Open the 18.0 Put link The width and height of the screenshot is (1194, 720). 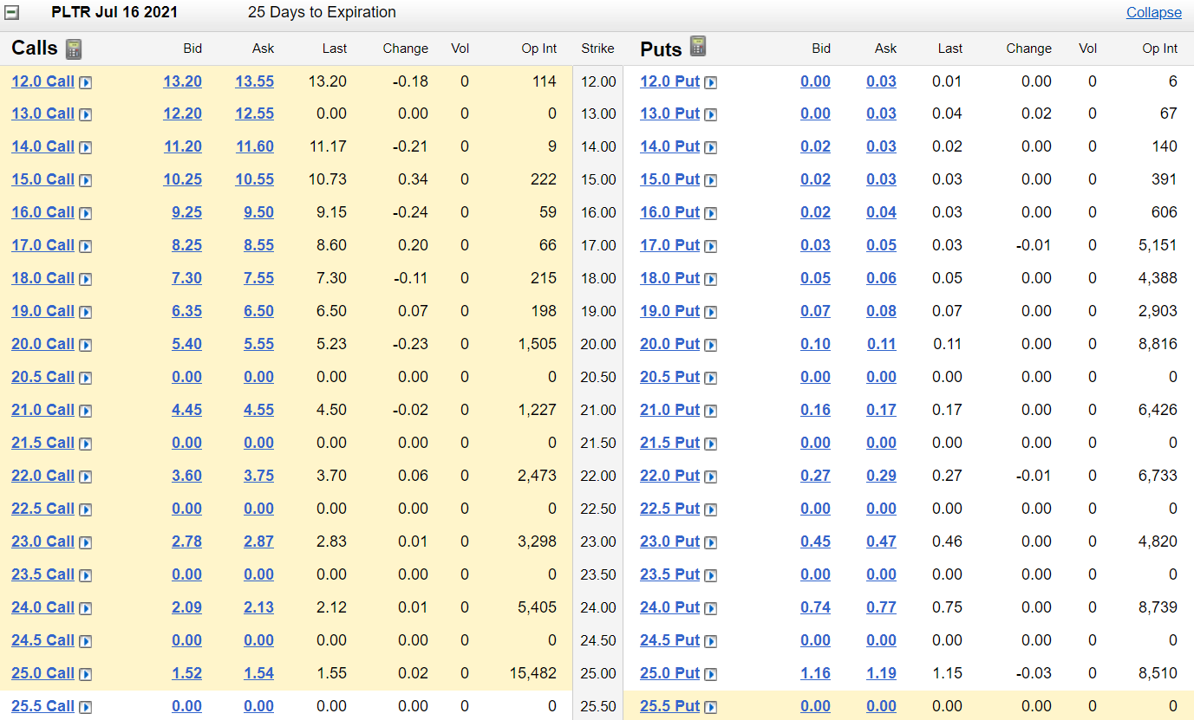point(669,278)
